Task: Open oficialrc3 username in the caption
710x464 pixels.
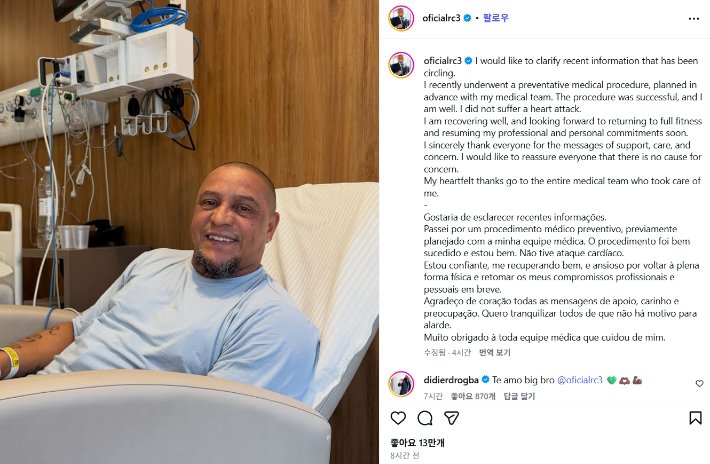Action: (442, 60)
